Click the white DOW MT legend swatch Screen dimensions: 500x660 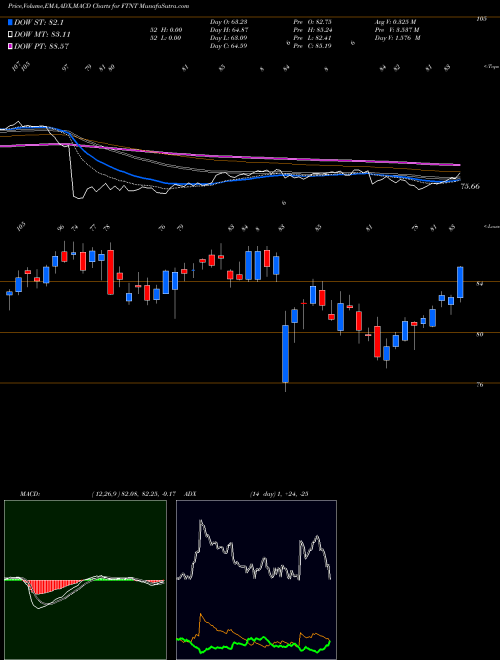click(x=10, y=34)
